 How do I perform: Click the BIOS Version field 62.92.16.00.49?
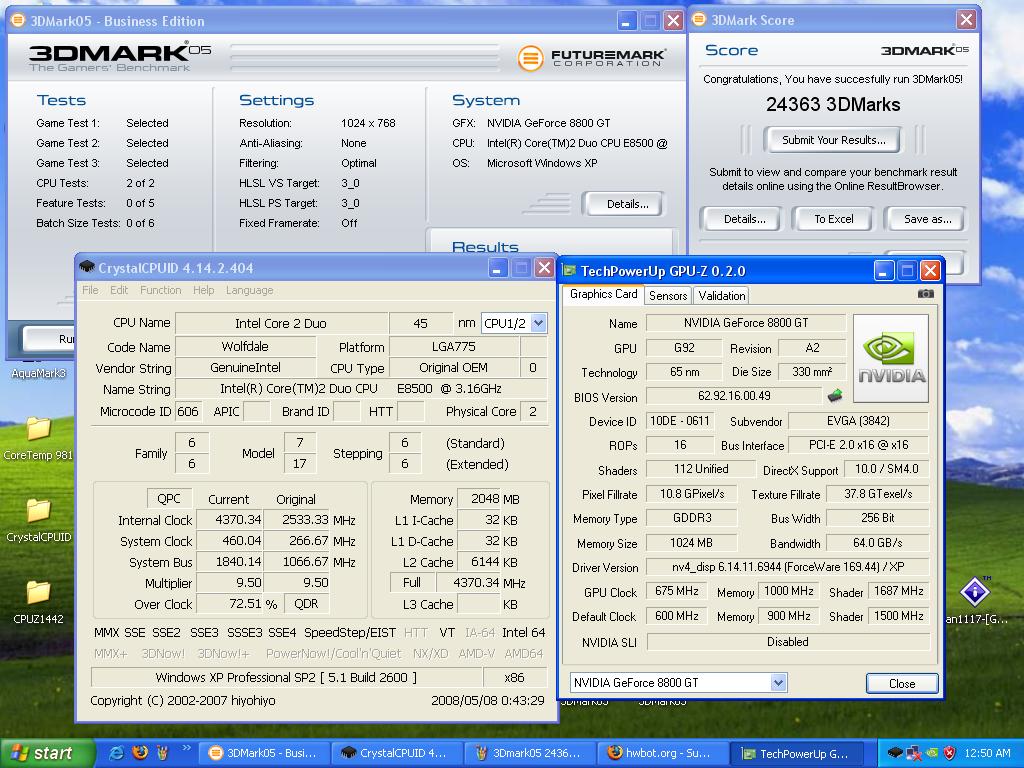(734, 396)
